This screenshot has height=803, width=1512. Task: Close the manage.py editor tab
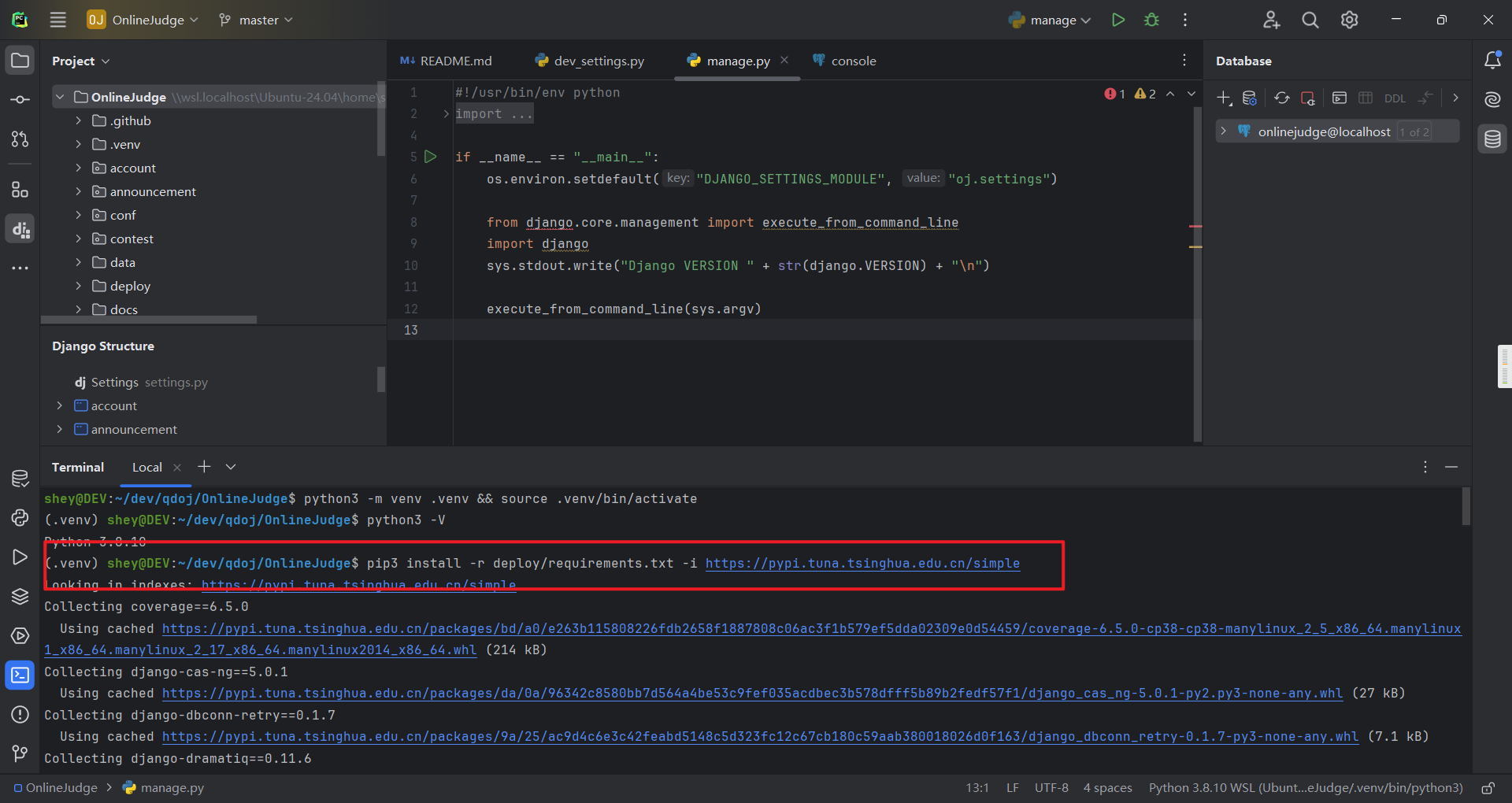pyautogui.click(x=784, y=61)
